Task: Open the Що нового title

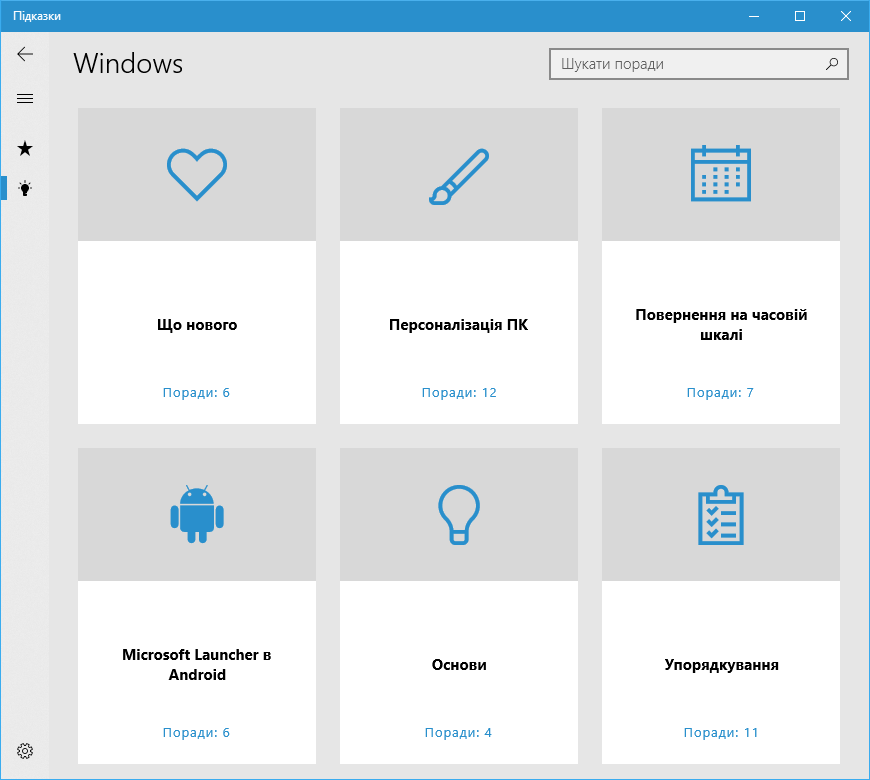Action: click(197, 325)
